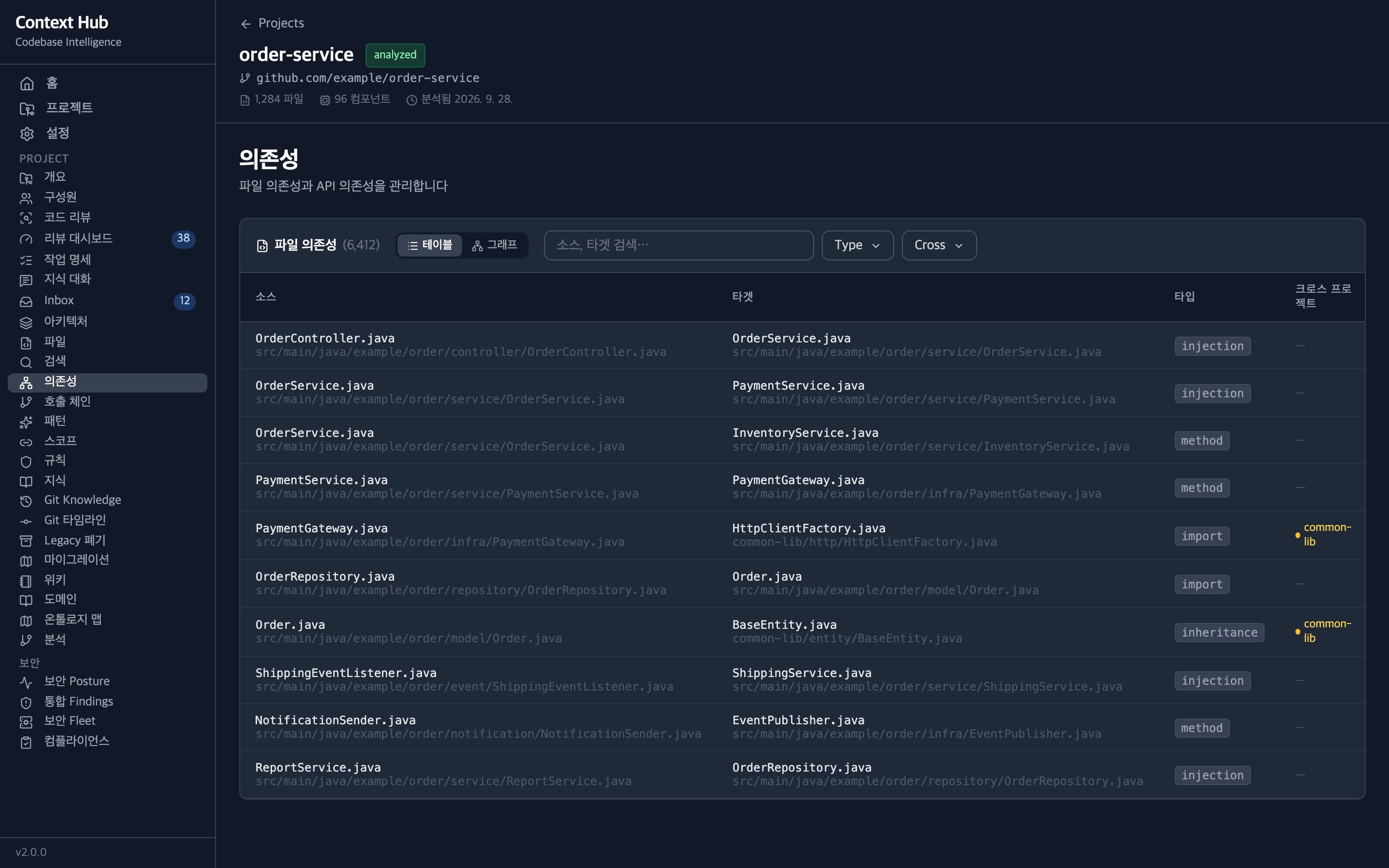Click the back arrow next to Projects
The height and width of the screenshot is (868, 1389).
pos(245,24)
